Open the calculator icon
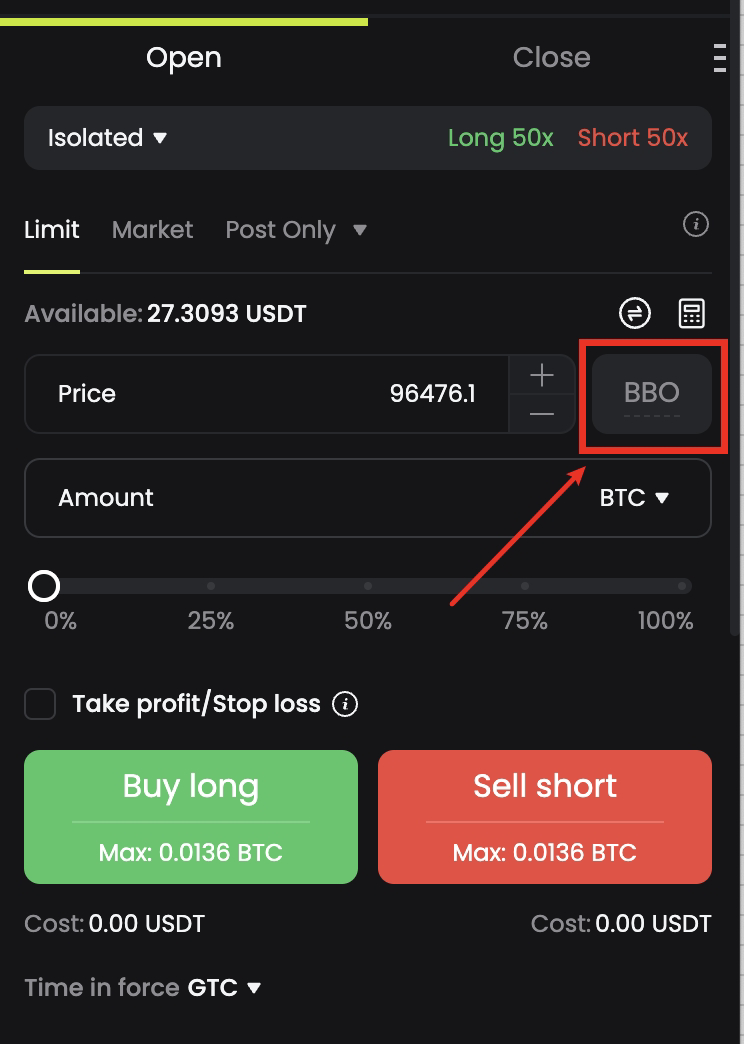The image size is (744, 1044). [692, 313]
